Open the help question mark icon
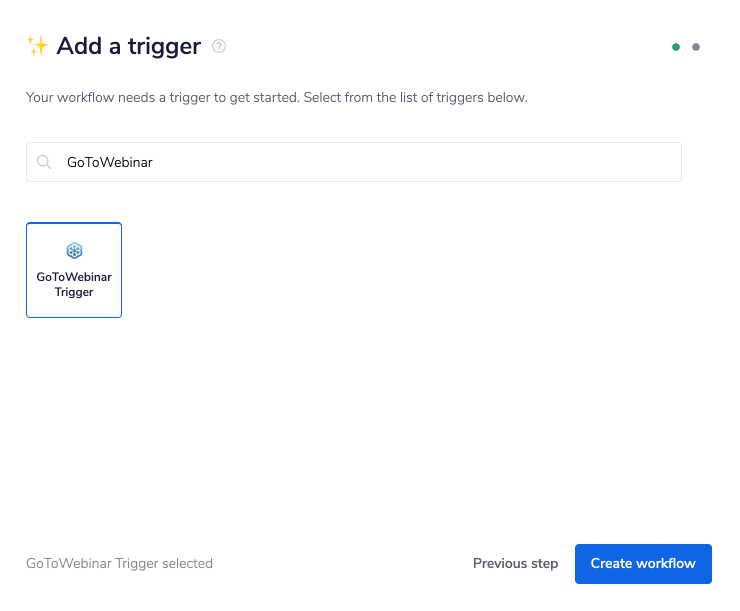Screen dimensions: 740x611 pos(220,46)
